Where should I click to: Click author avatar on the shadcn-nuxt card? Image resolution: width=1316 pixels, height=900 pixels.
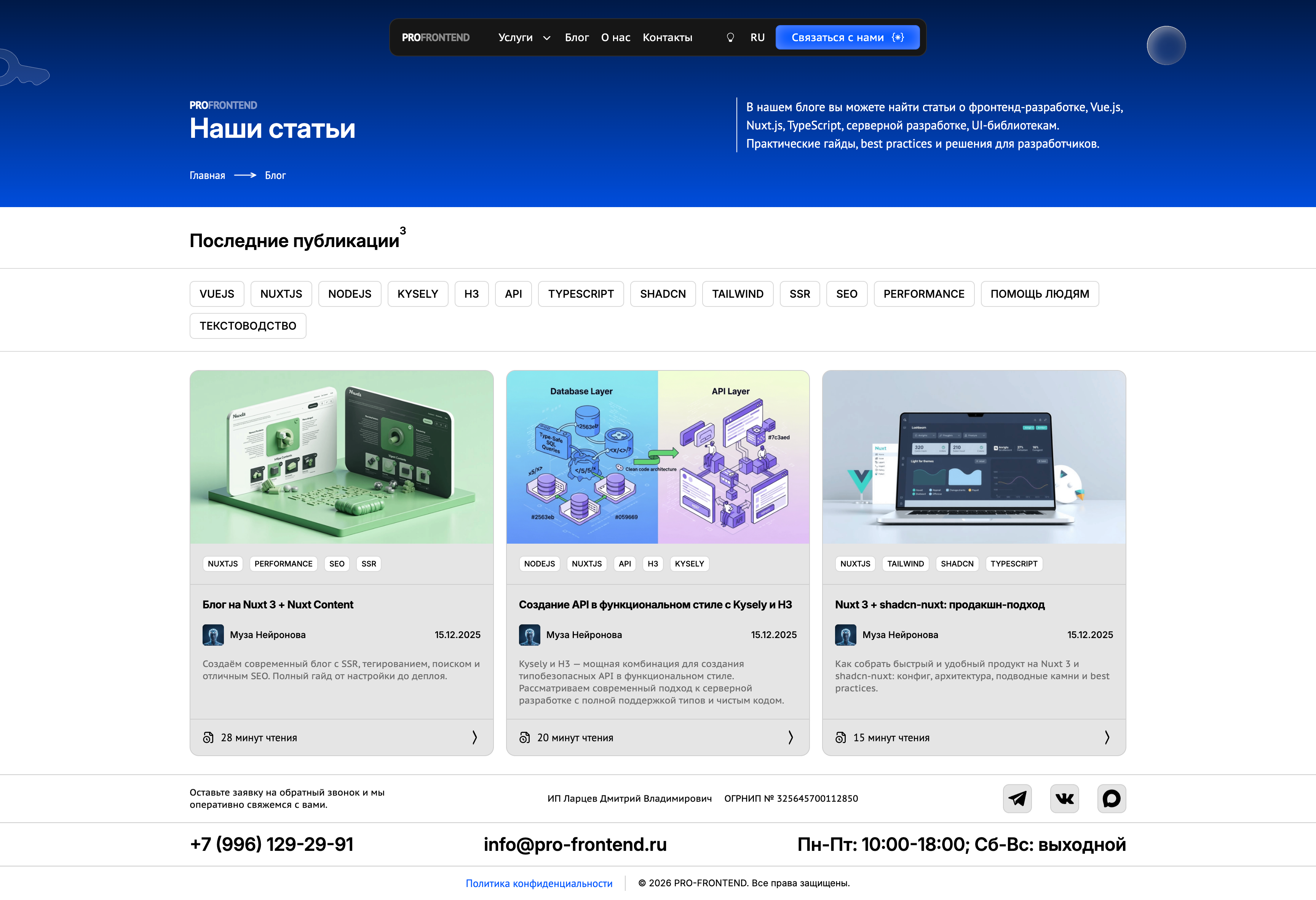845,635
